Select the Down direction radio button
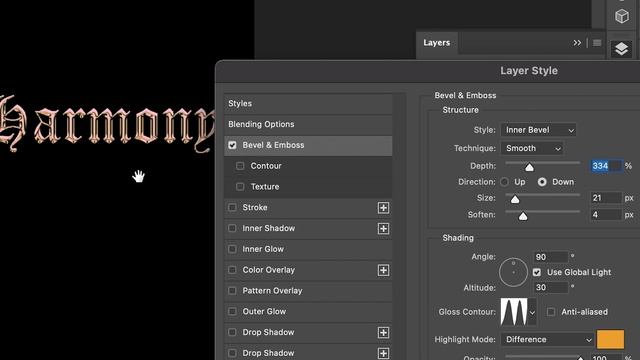 tap(542, 182)
